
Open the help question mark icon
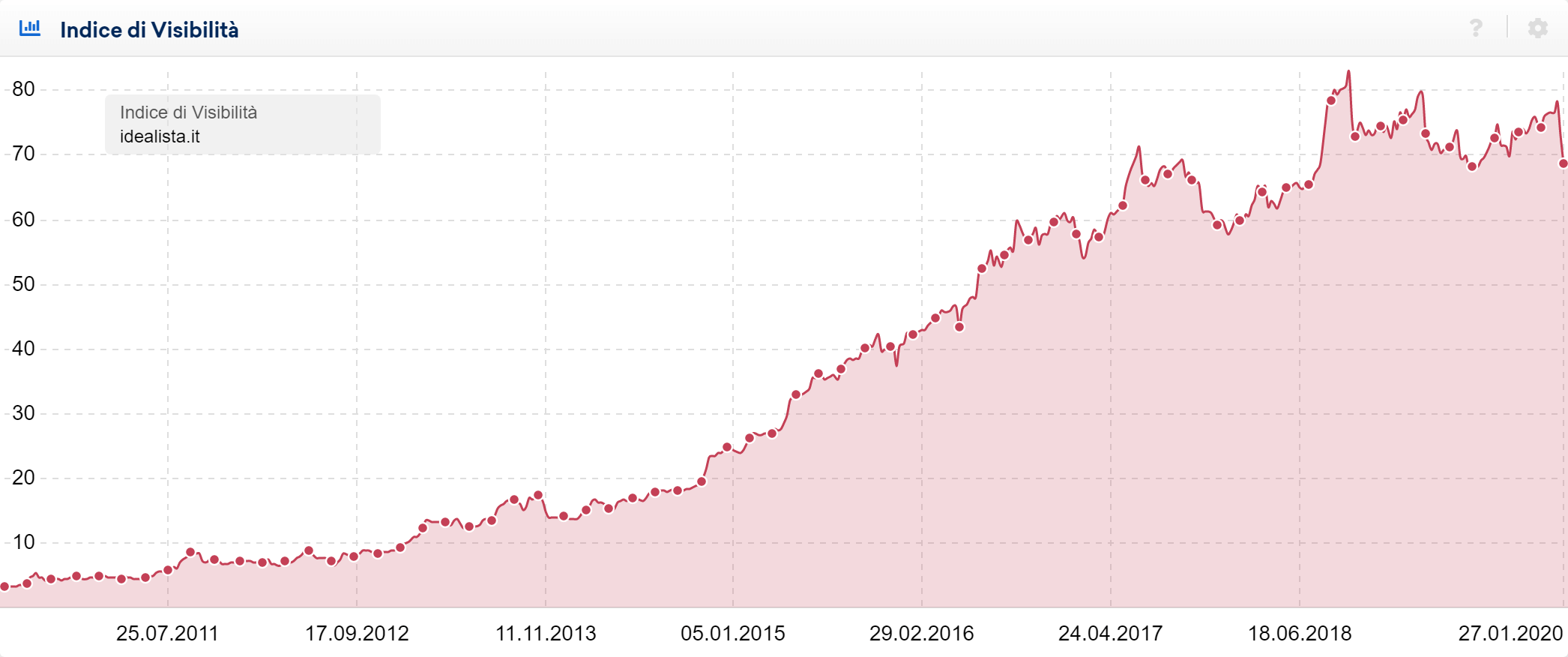tap(1476, 28)
